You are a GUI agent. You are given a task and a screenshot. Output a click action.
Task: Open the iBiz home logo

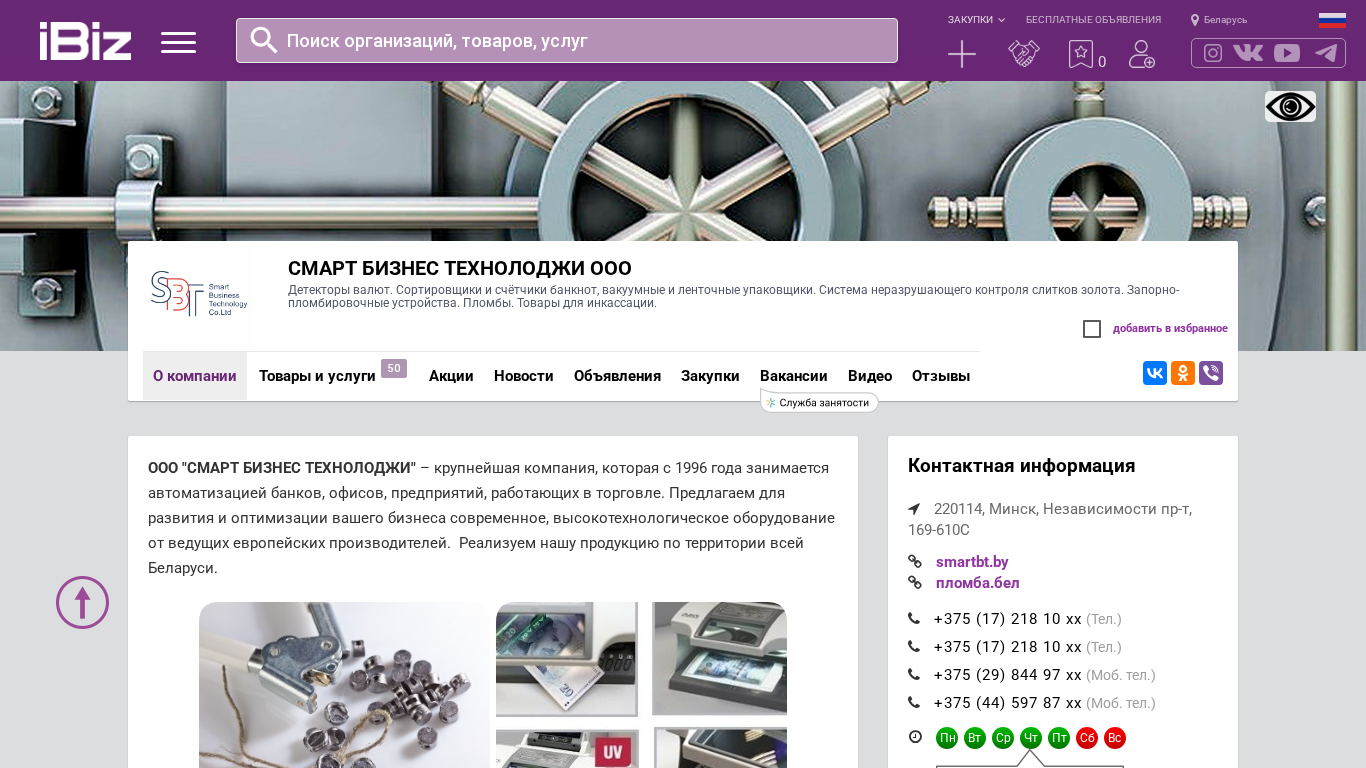85,41
